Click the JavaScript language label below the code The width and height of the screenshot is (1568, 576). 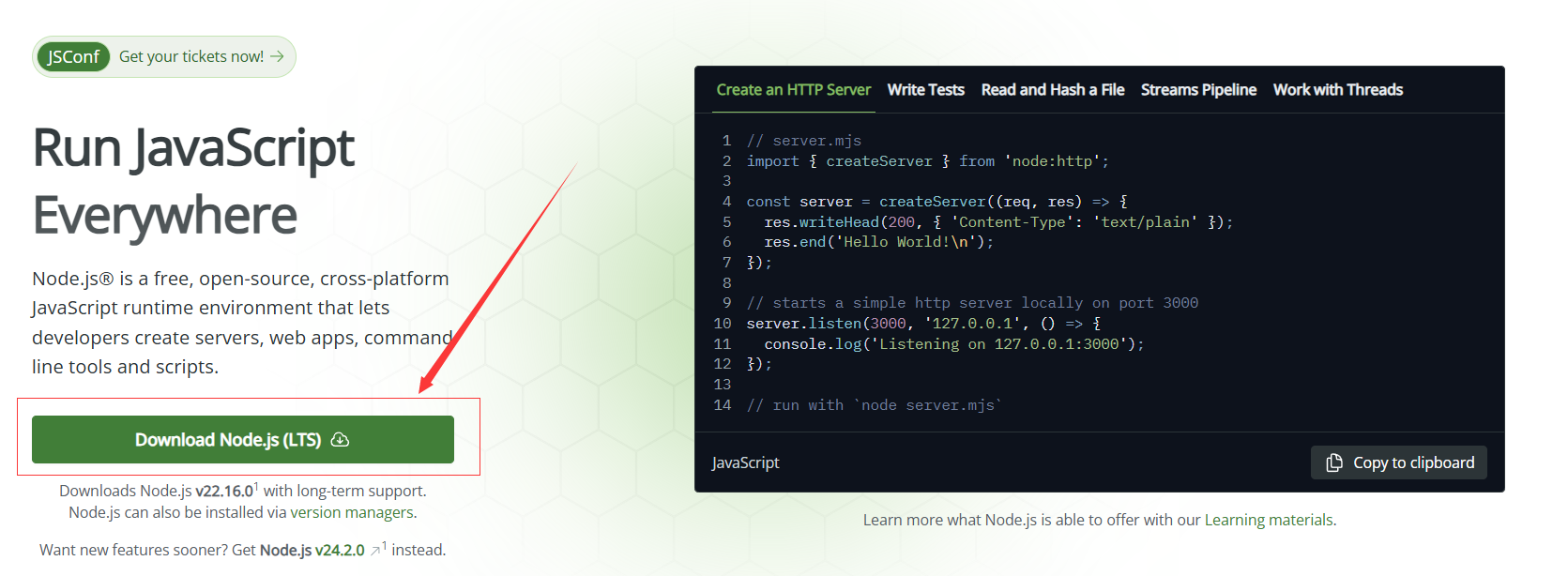click(745, 462)
